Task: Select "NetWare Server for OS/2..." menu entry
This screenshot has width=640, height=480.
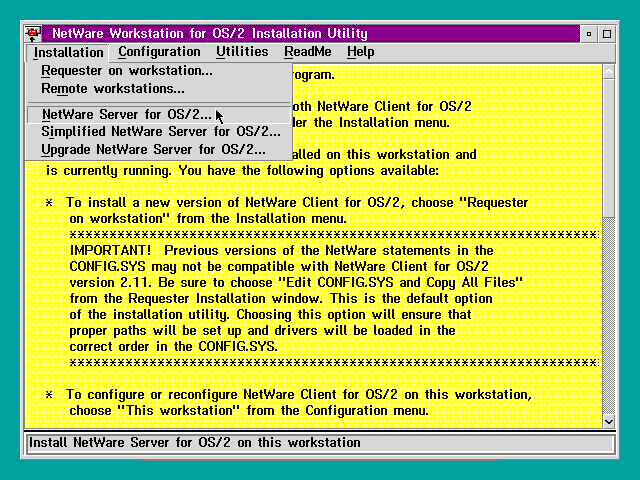Action: click(x=159, y=115)
